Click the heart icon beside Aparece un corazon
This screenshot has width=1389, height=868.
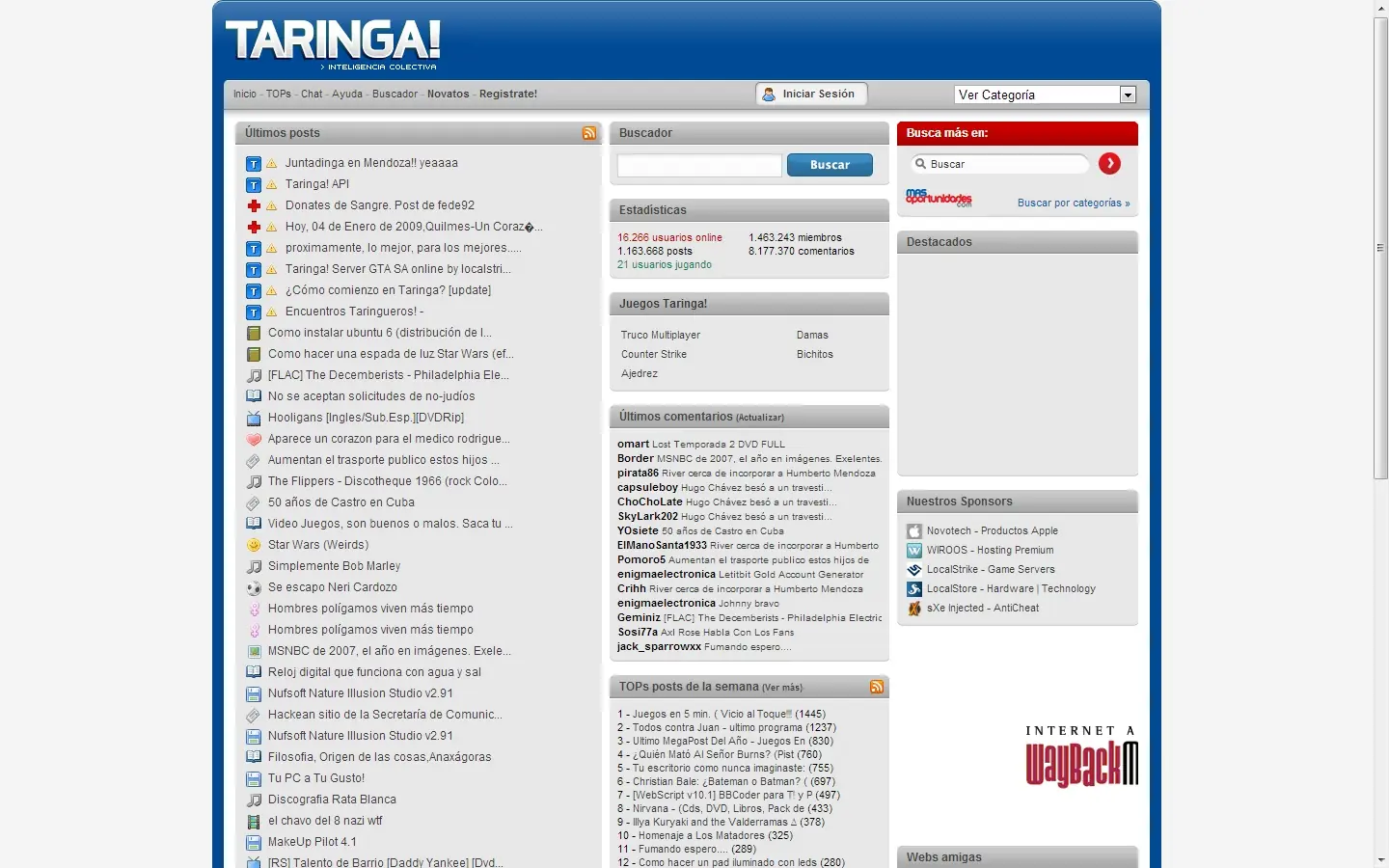click(254, 439)
